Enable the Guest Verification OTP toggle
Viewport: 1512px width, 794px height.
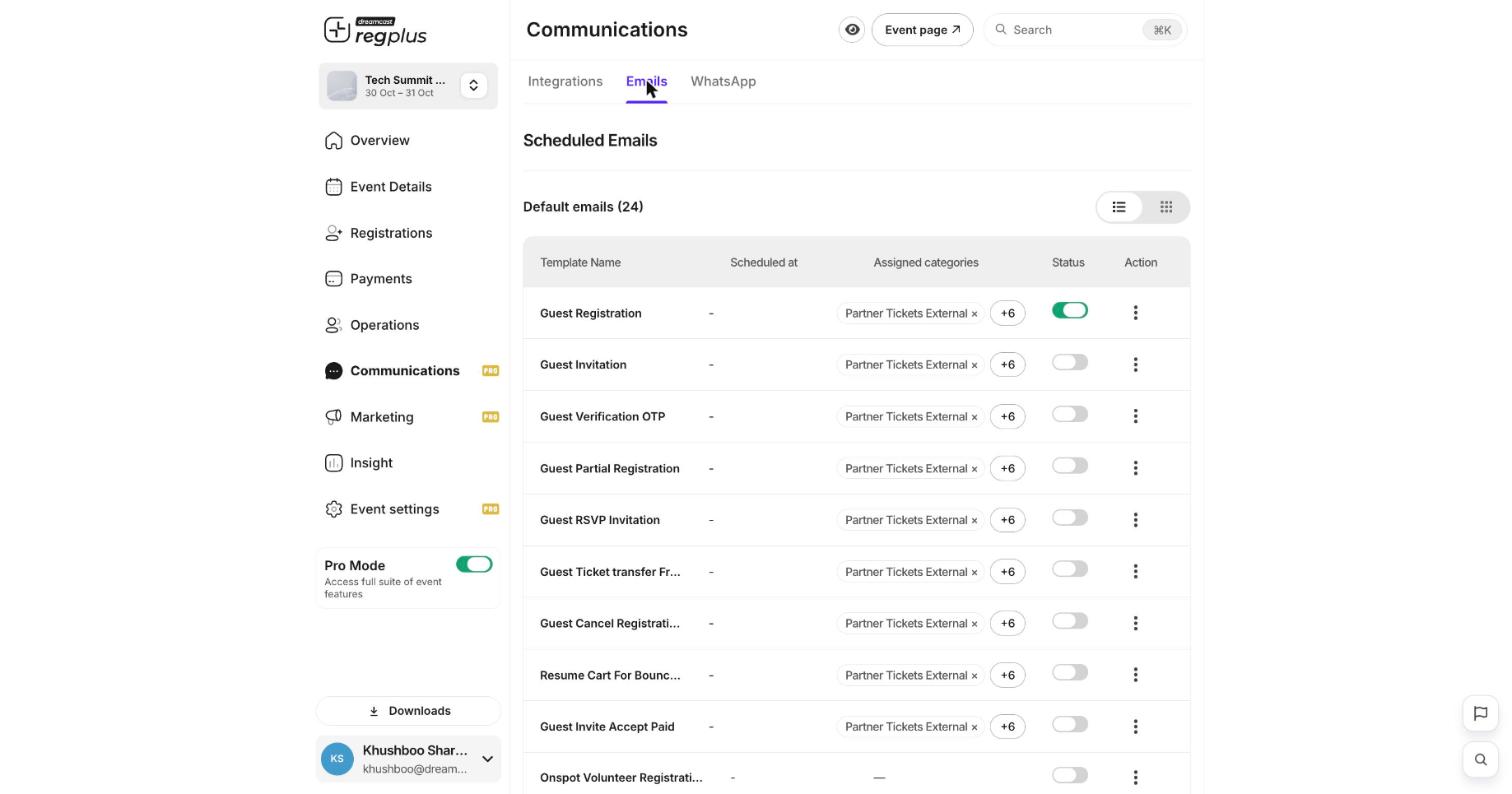[1069, 414]
